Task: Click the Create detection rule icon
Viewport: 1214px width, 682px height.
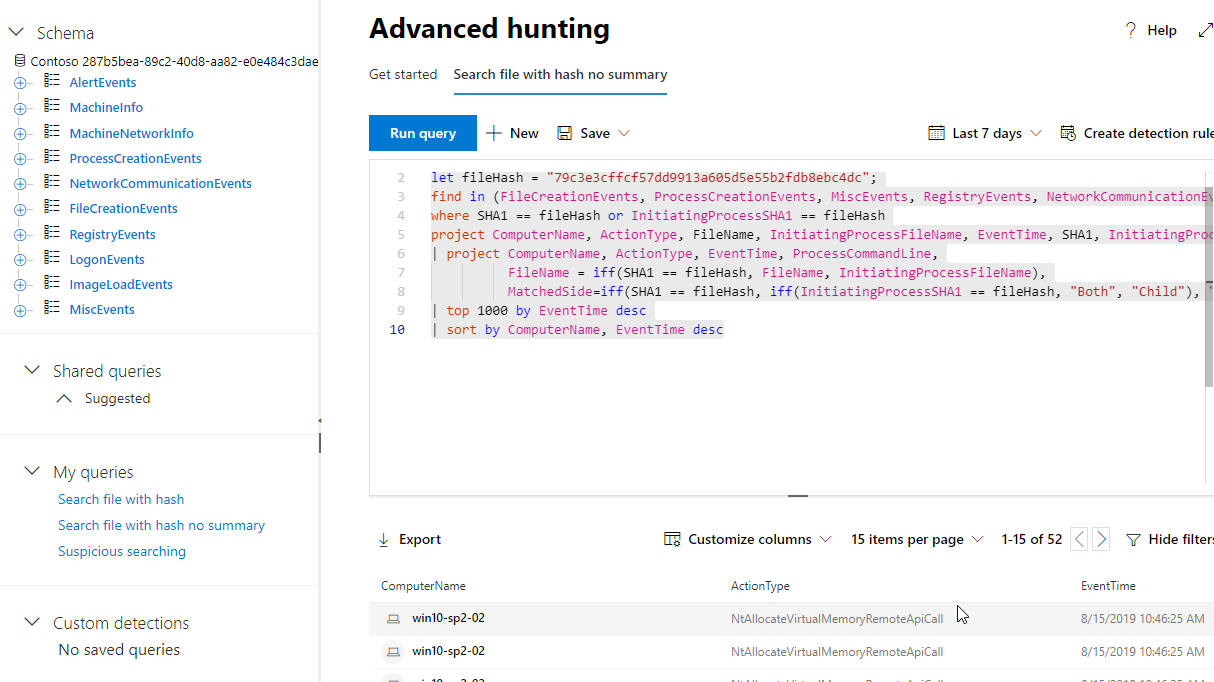Action: [x=1068, y=133]
